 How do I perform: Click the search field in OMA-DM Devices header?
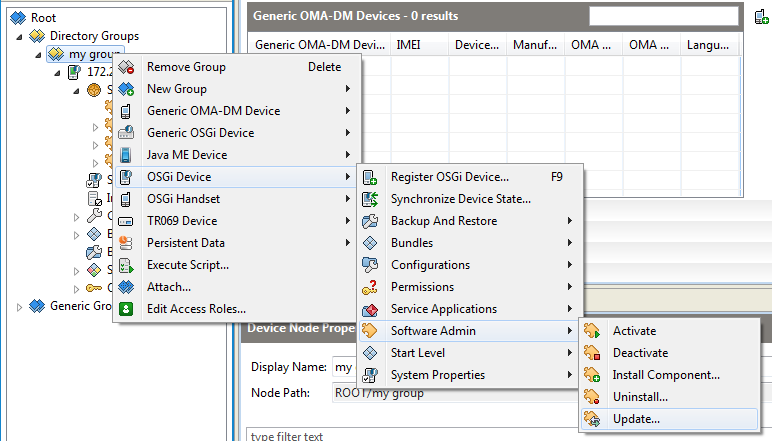coord(664,16)
